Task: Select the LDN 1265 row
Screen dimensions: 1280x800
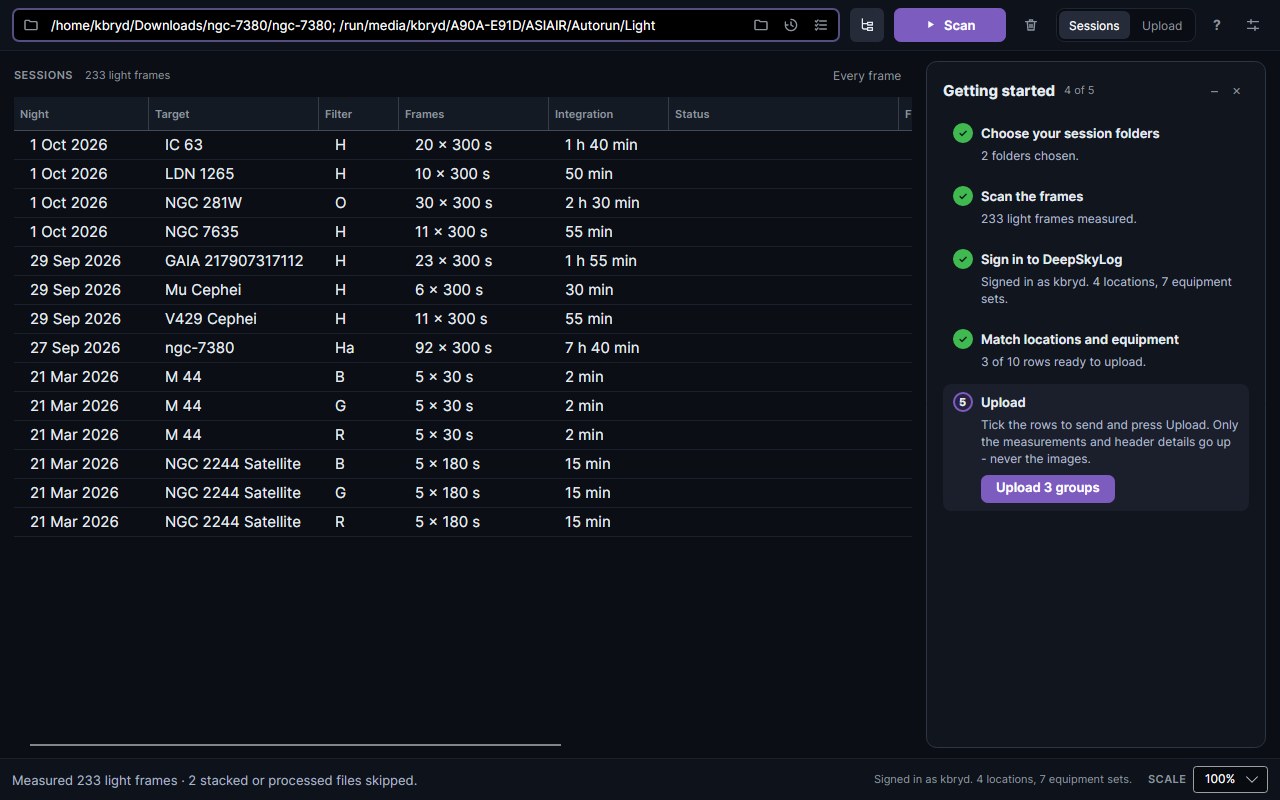Action: (x=463, y=174)
